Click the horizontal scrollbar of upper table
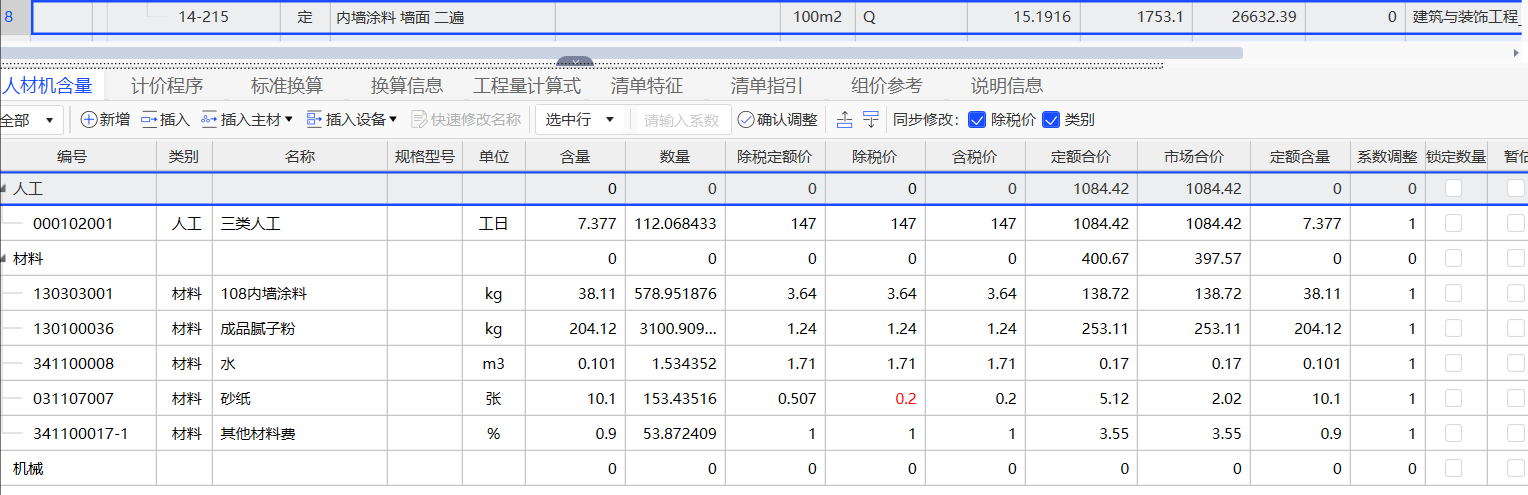The width and height of the screenshot is (1528, 495). pyautogui.click(x=621, y=53)
